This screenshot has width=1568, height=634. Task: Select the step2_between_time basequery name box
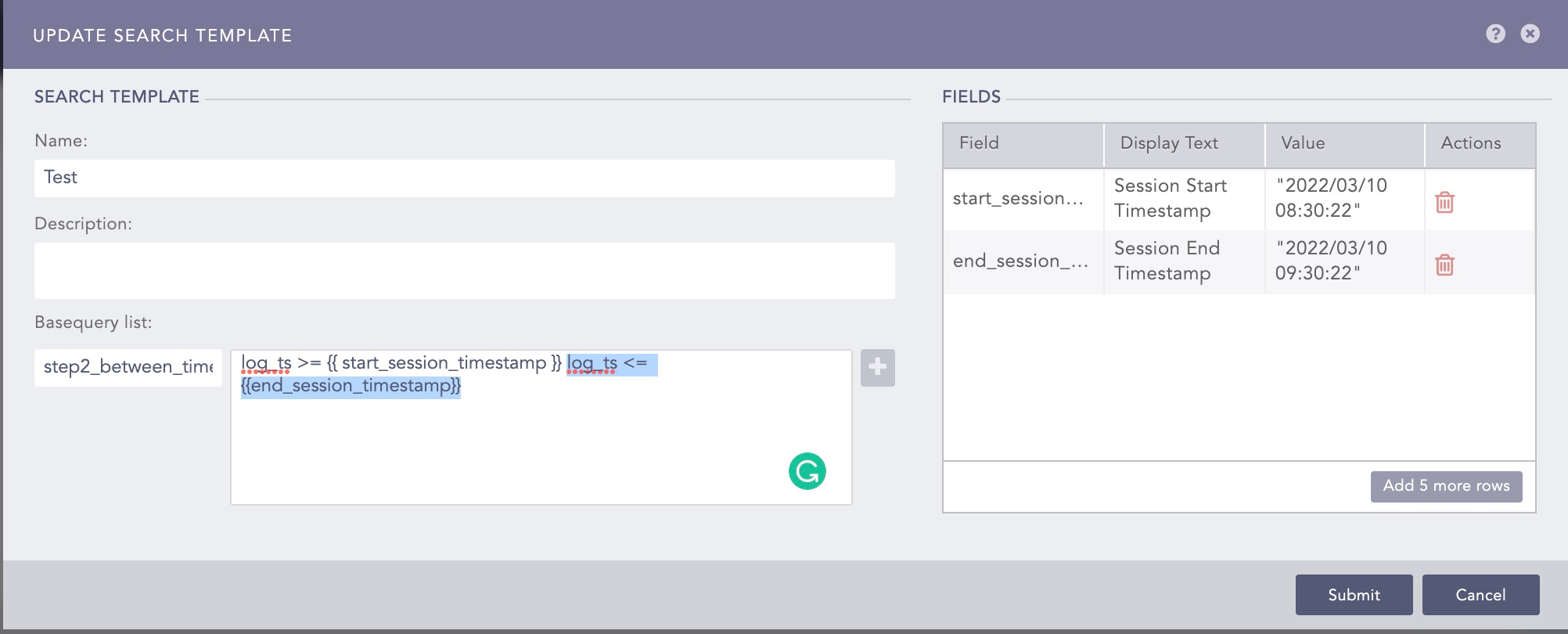coord(128,367)
